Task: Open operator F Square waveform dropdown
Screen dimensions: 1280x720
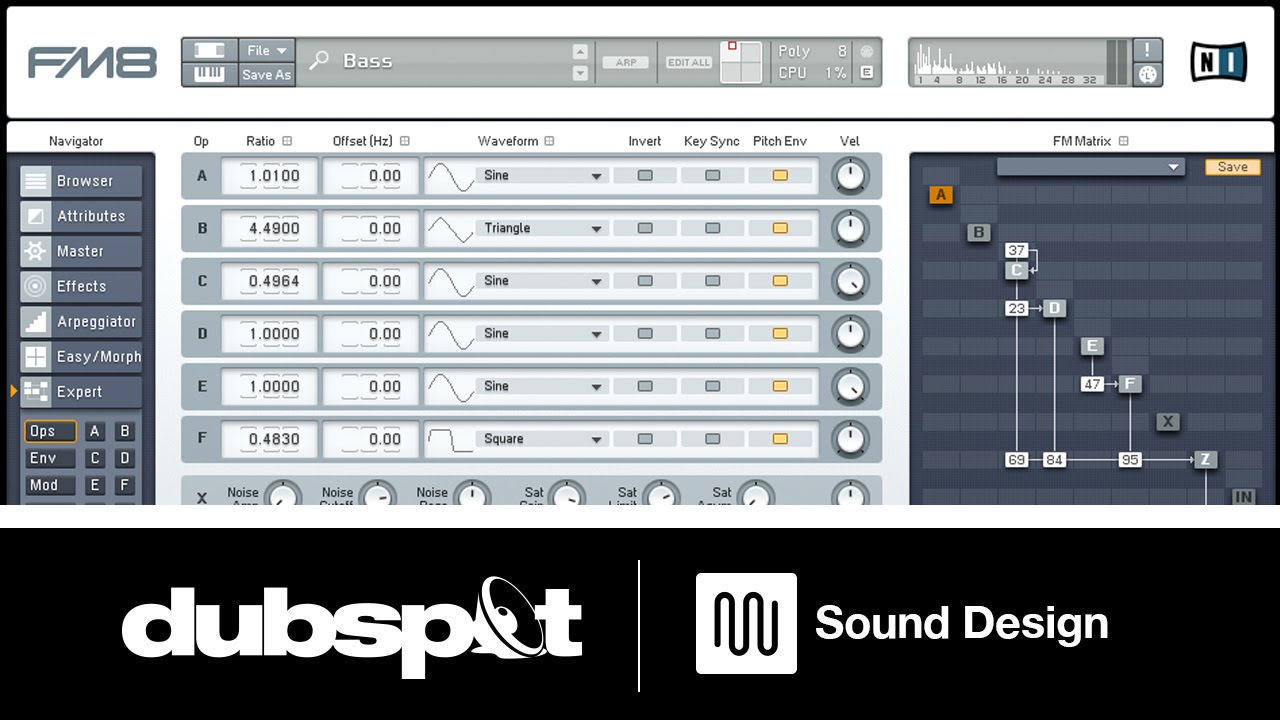Action: [x=541, y=439]
